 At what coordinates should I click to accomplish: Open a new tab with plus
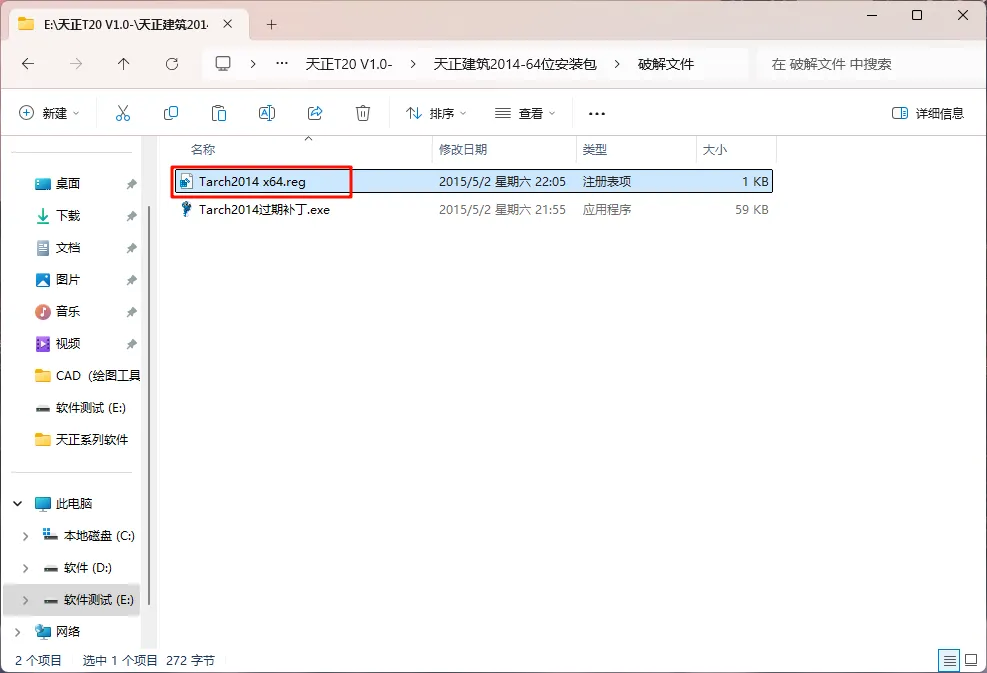pyautogui.click(x=271, y=25)
